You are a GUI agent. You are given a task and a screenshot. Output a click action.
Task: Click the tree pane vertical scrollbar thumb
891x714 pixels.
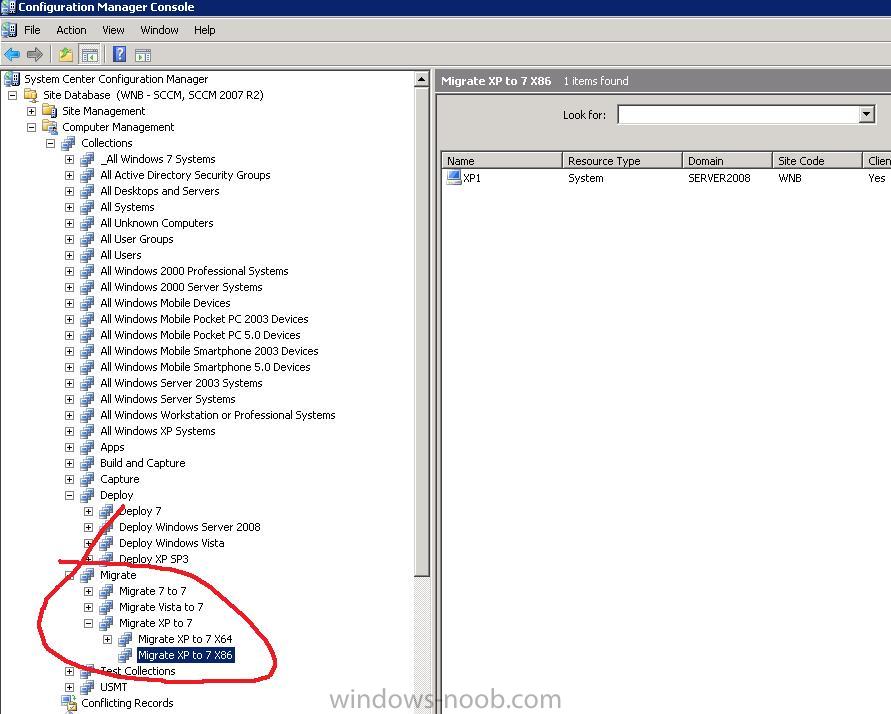pyautogui.click(x=422, y=331)
